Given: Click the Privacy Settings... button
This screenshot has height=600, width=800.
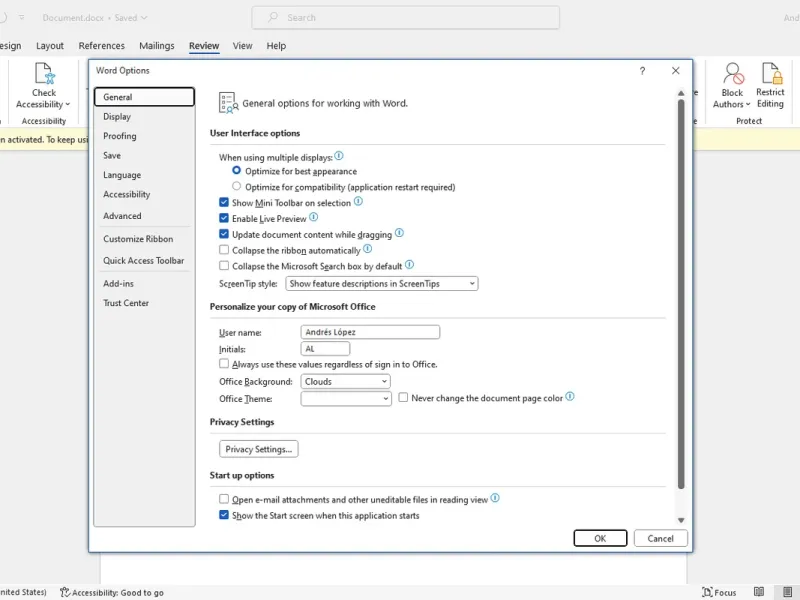Looking at the screenshot, I should point(259,449).
